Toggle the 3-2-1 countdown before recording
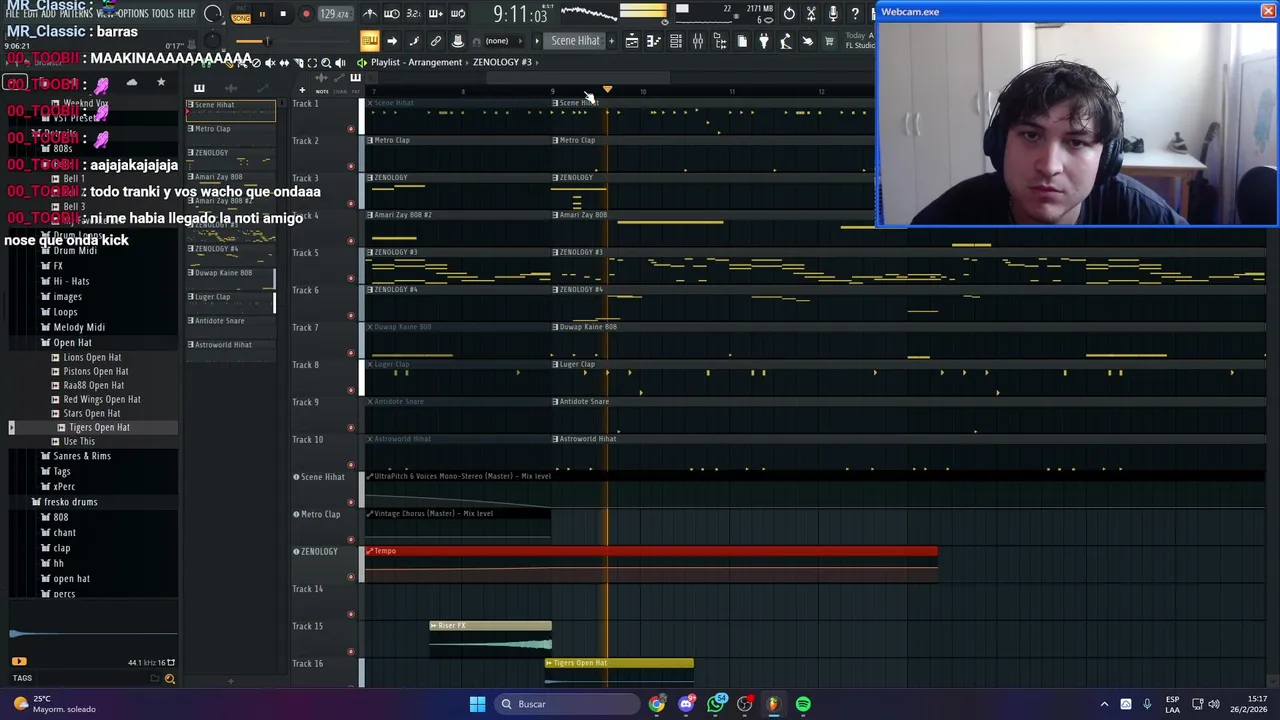 click(414, 14)
